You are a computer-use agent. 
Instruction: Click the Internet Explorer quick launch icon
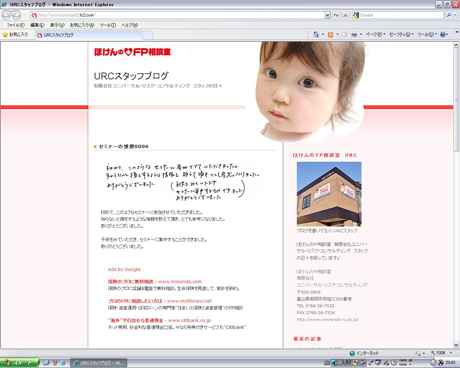coord(62,363)
